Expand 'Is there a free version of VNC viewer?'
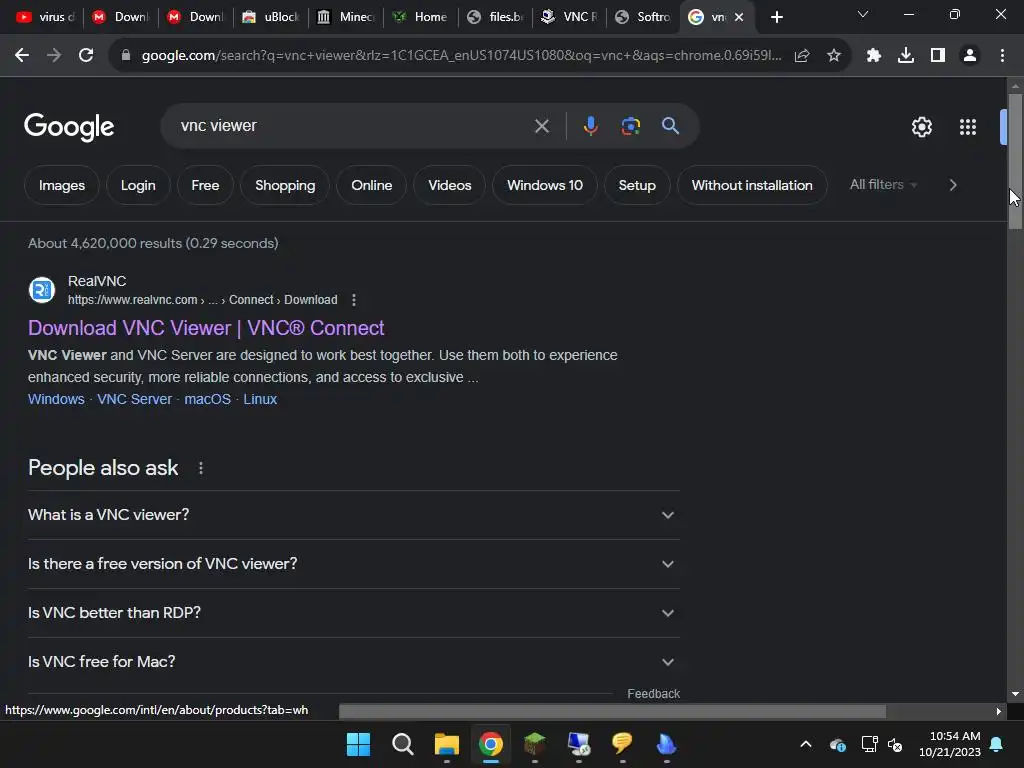 click(x=354, y=564)
